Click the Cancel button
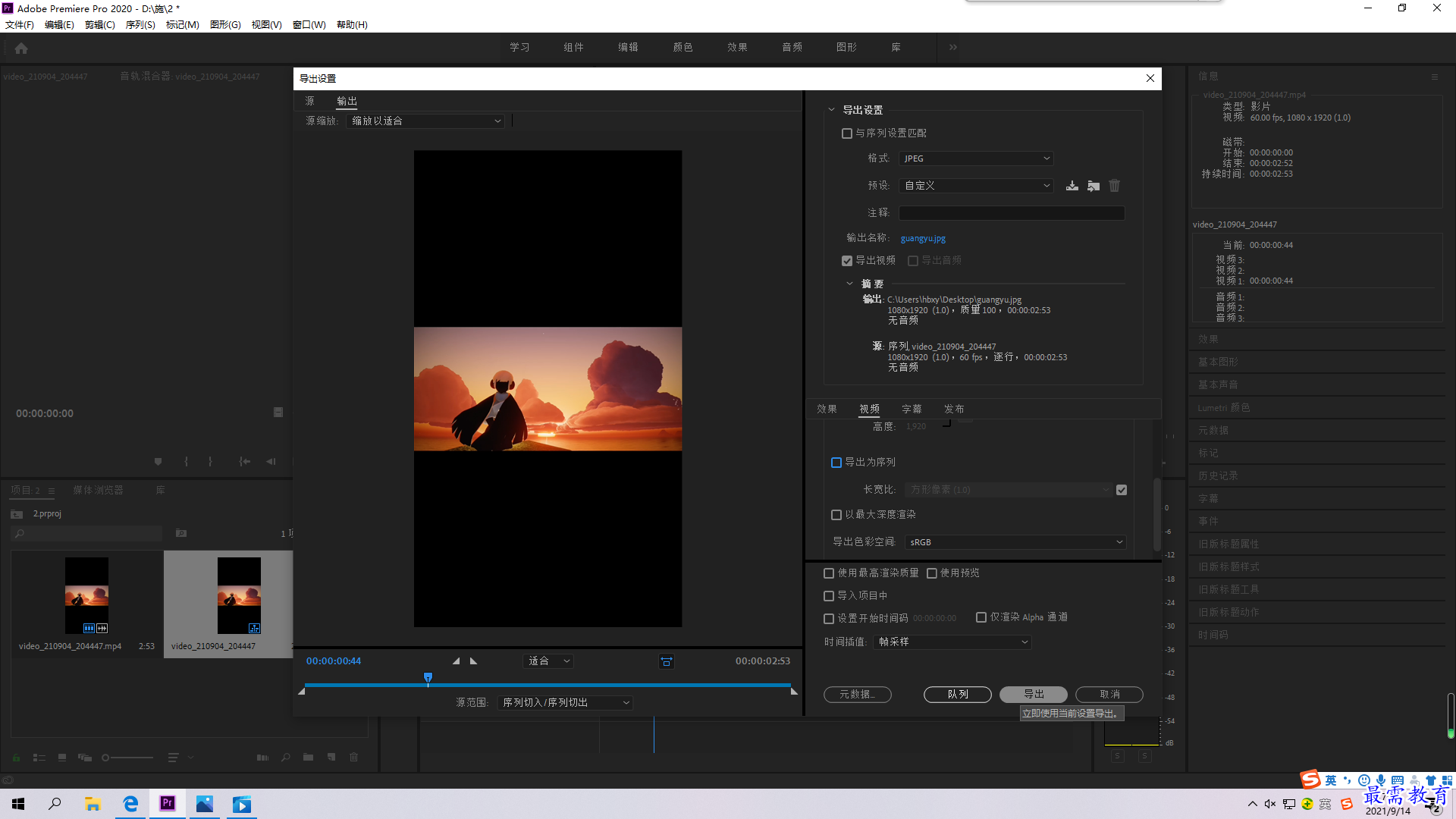This screenshot has height=819, width=1456. (1109, 695)
